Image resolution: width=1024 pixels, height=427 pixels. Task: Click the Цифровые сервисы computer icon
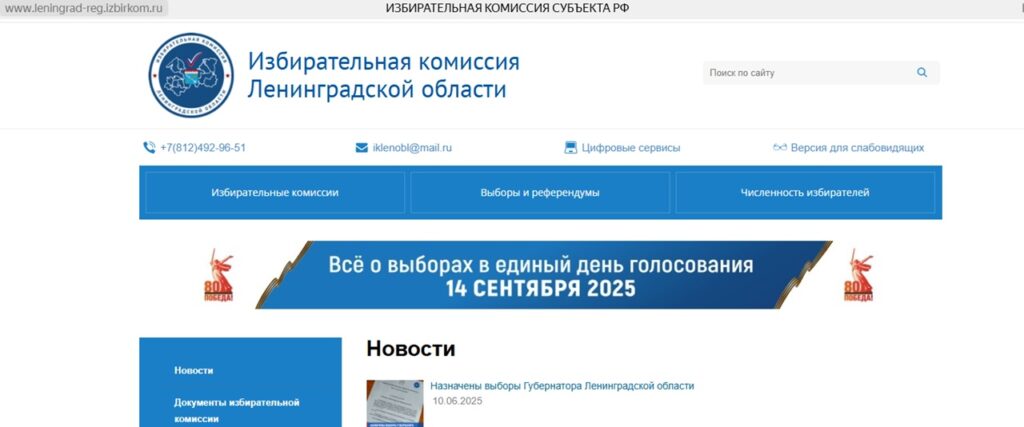click(571, 148)
